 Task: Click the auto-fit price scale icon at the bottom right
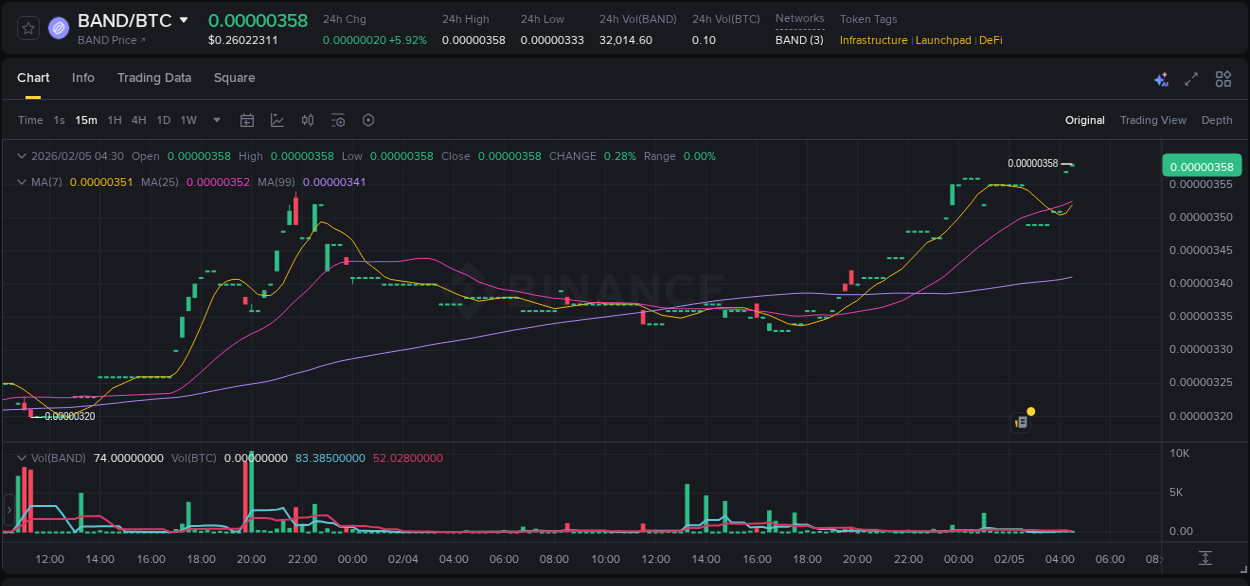point(1205,558)
